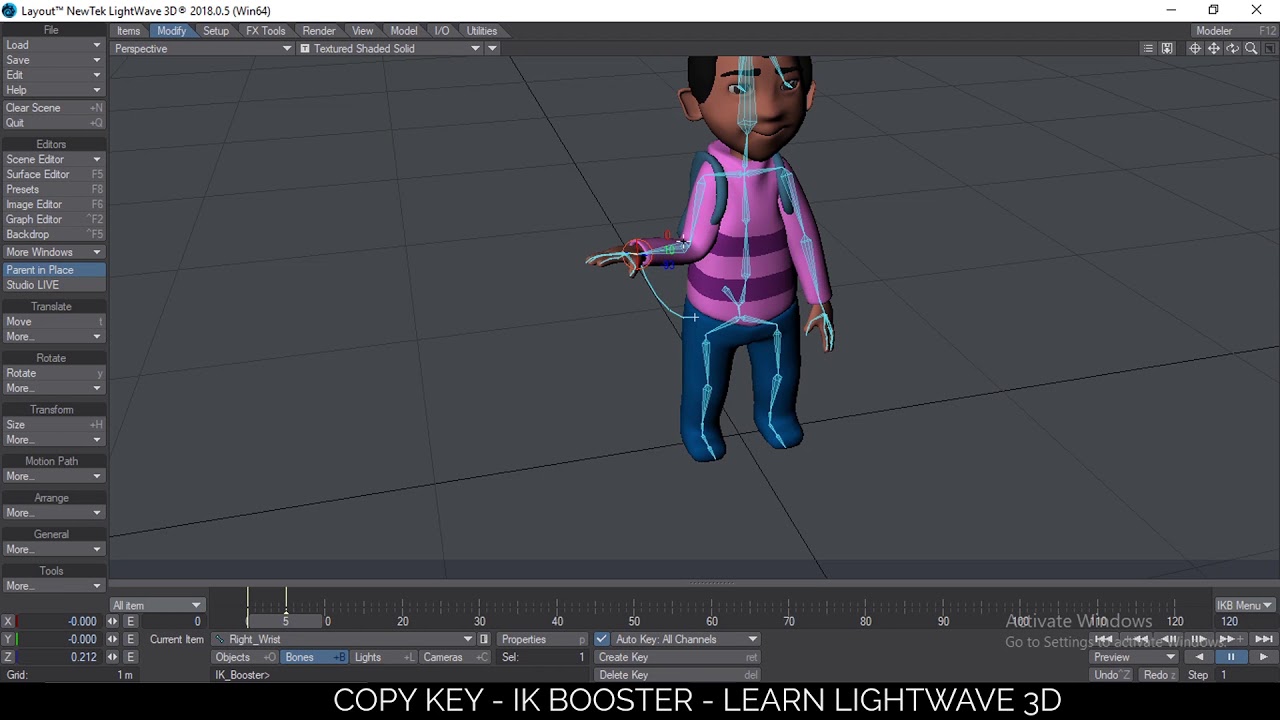Screen dimensions: 1280x720
Task: Click the viewport zoom magnifier icon
Action: pos(1251,48)
